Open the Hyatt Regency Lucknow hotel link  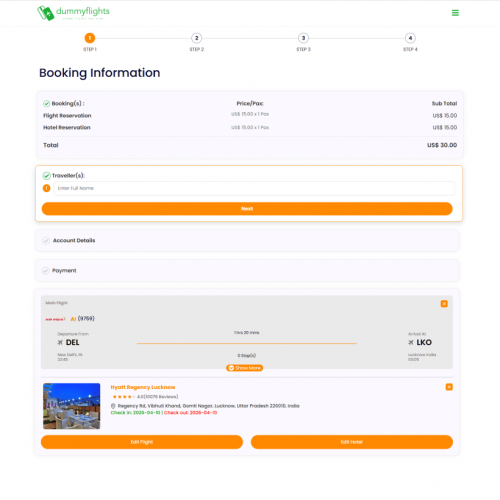(143, 387)
